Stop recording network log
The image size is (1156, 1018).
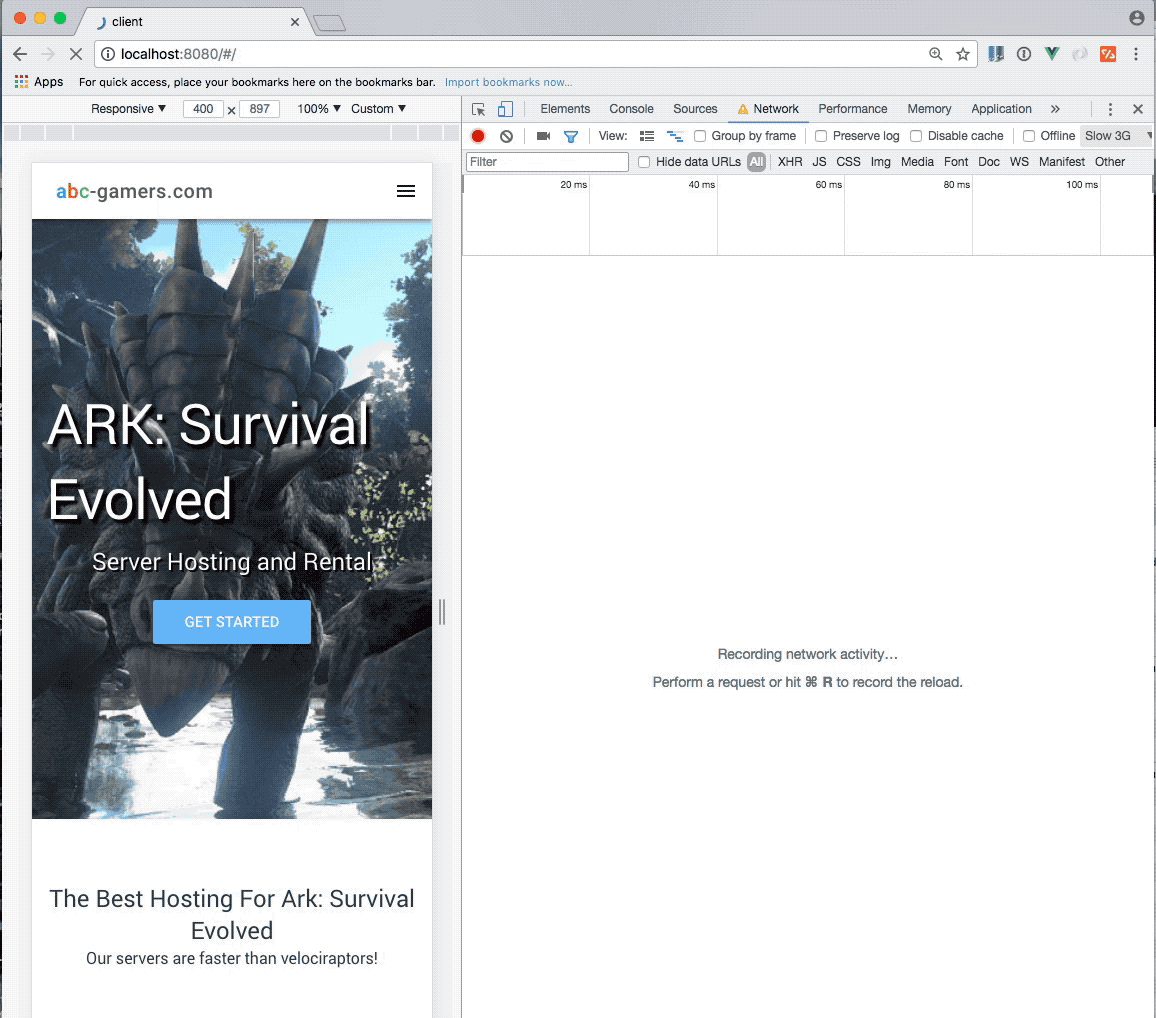[478, 136]
